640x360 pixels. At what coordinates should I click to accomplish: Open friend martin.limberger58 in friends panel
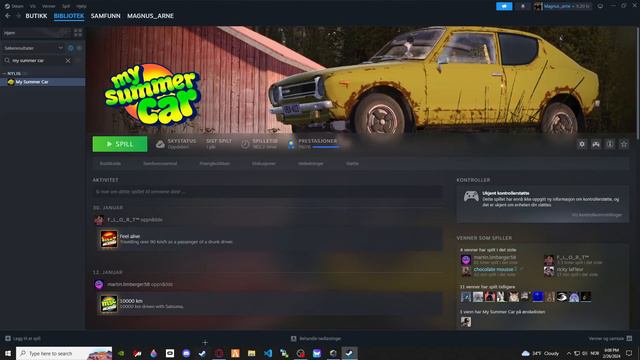point(495,258)
